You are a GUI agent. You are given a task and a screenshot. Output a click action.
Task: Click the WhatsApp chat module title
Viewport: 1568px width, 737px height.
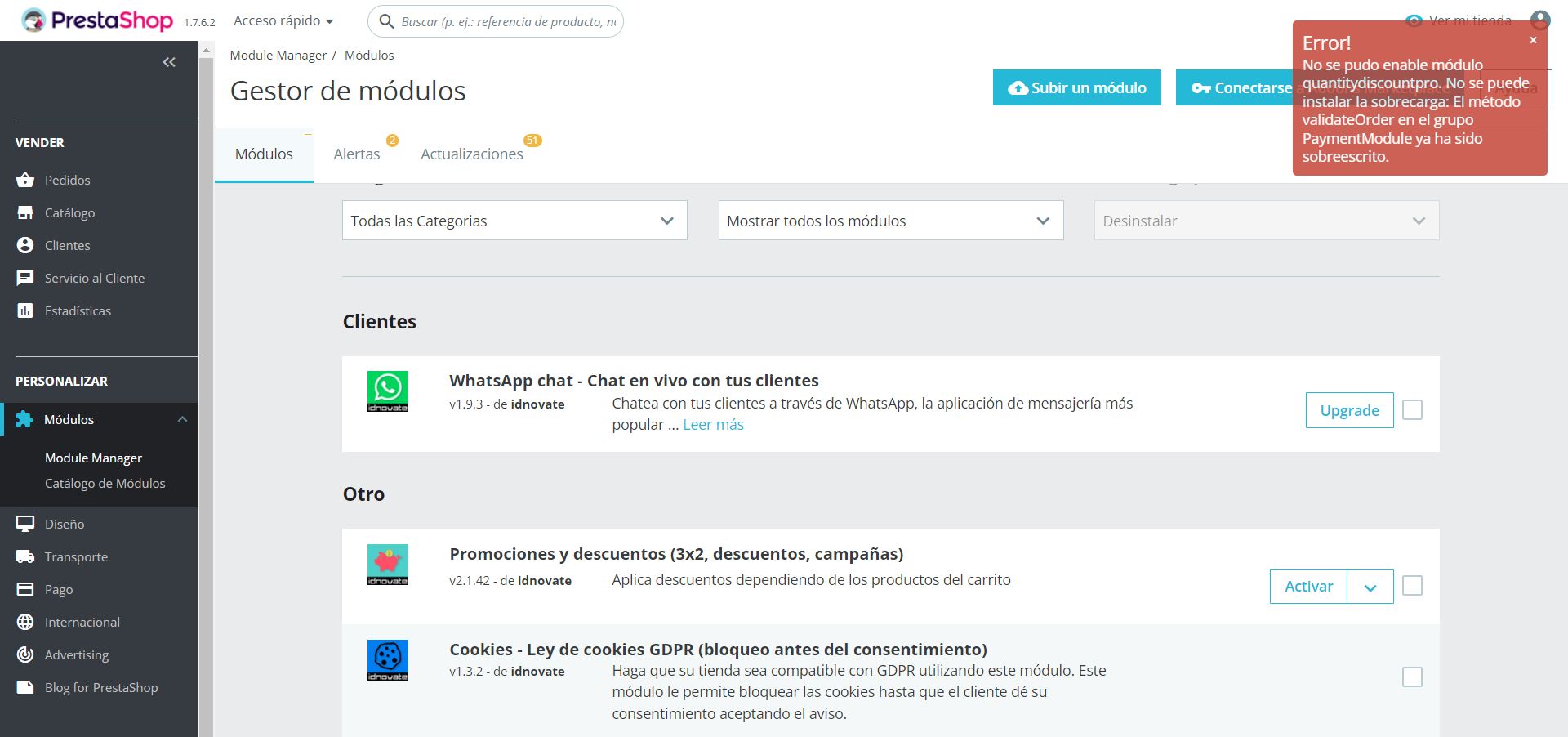[634, 381]
